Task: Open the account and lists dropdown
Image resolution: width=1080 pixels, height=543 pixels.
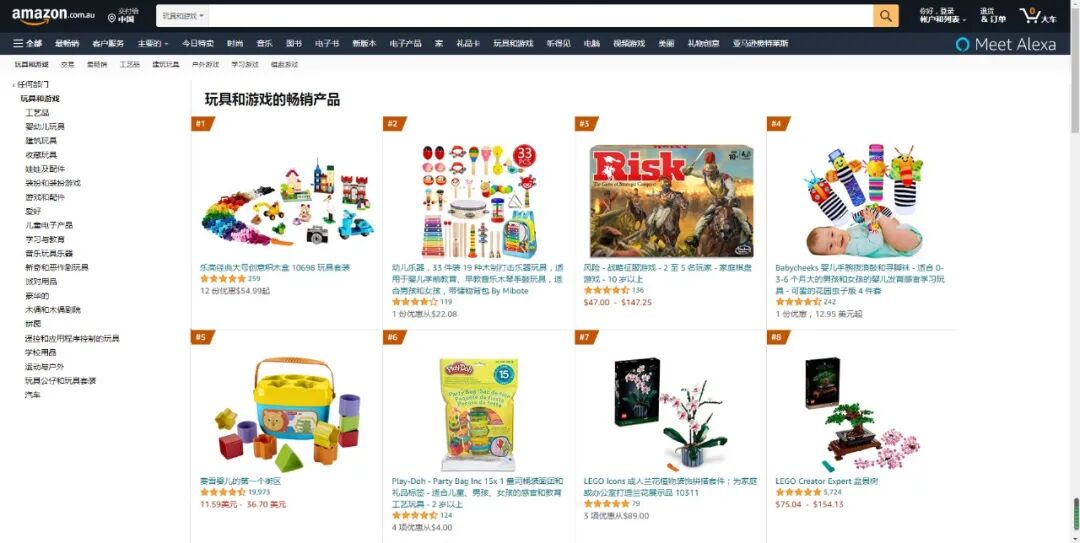Action: [942, 16]
